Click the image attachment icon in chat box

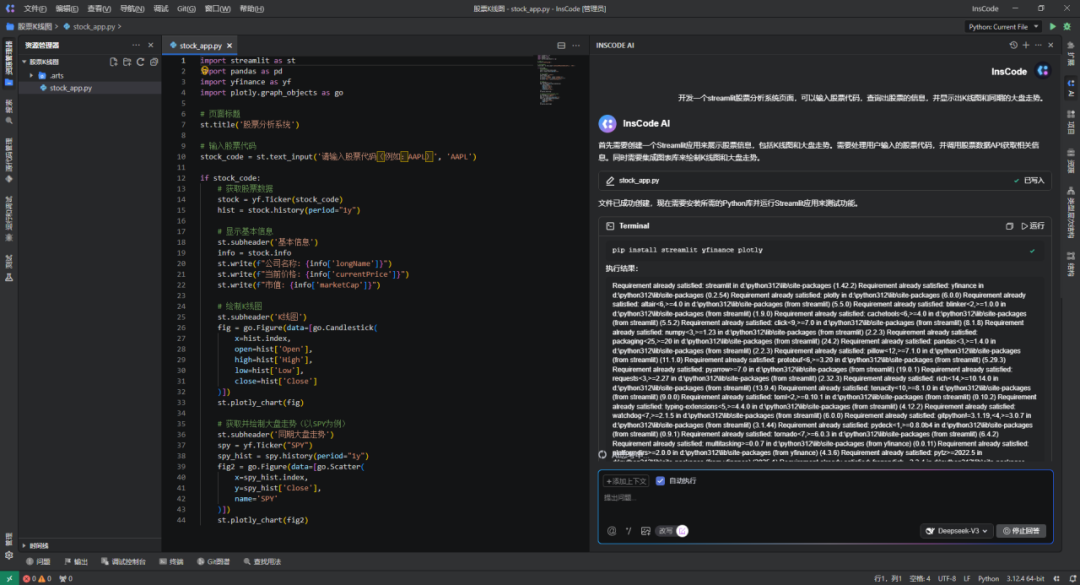pyautogui.click(x=646, y=530)
